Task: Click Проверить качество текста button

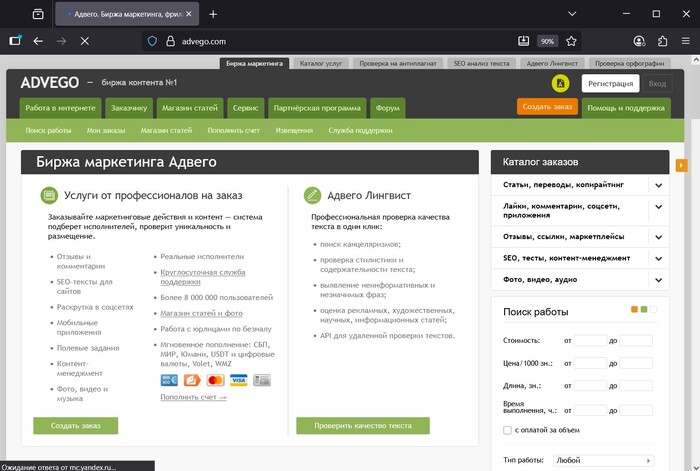Action: (x=363, y=425)
